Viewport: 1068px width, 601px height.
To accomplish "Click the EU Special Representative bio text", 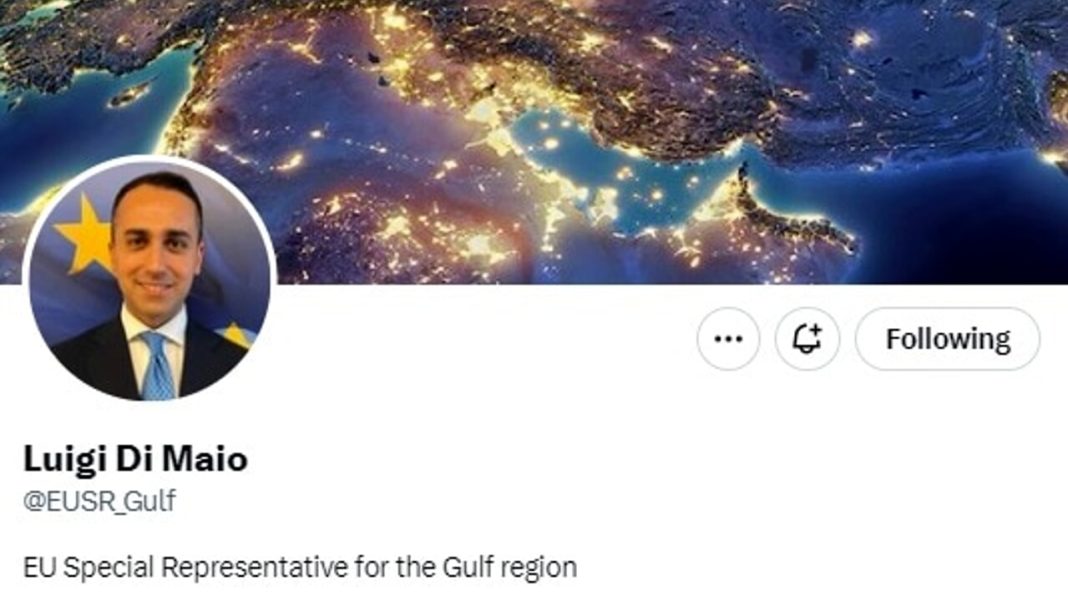I will pos(300,567).
